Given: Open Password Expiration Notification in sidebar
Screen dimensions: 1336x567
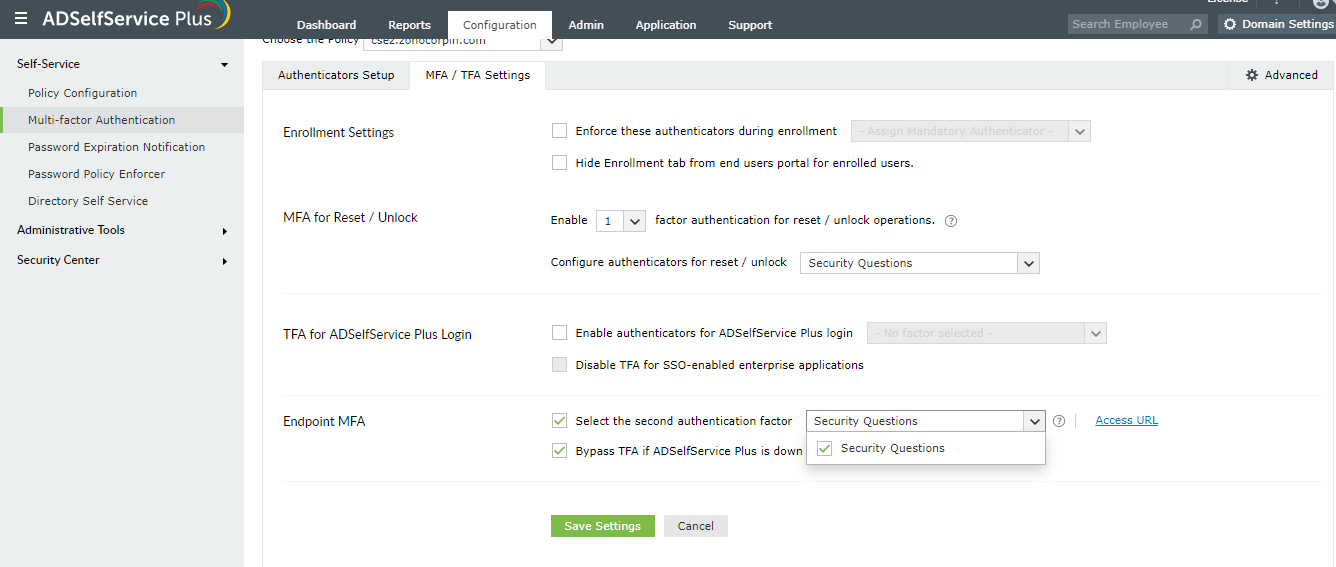Looking at the screenshot, I should (x=116, y=147).
